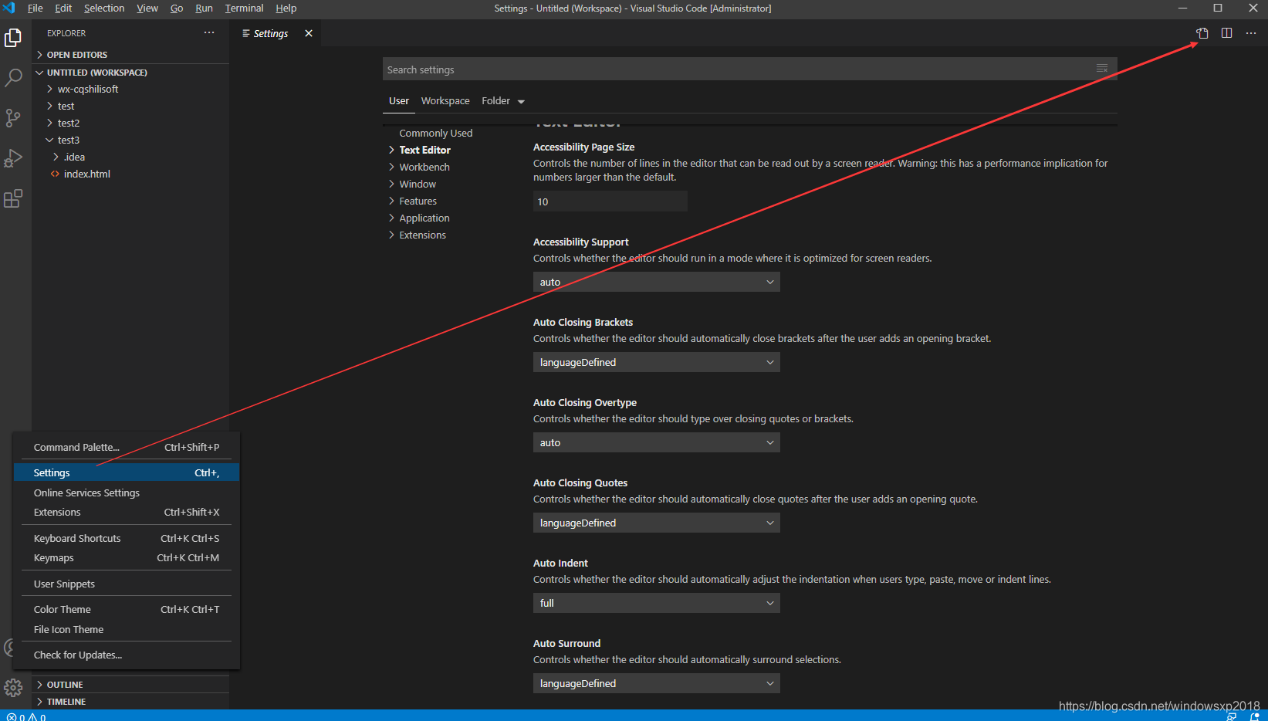Open the Auto Indent dropdown
Screen dimensions: 1268x721
[x=656, y=603]
